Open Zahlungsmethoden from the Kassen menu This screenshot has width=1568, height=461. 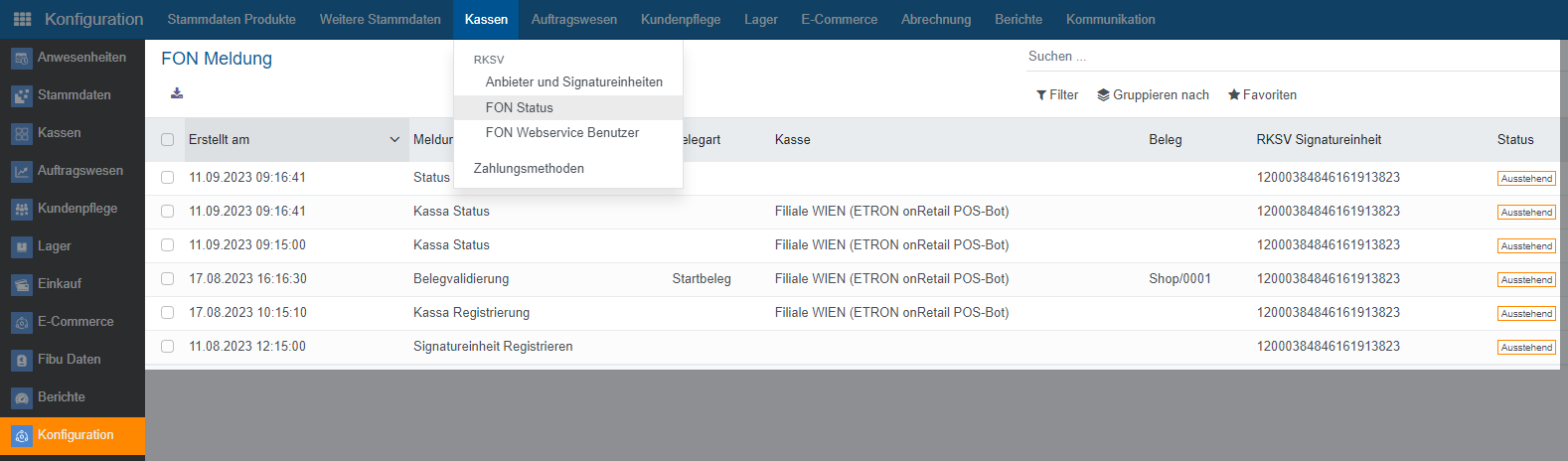tap(529, 169)
